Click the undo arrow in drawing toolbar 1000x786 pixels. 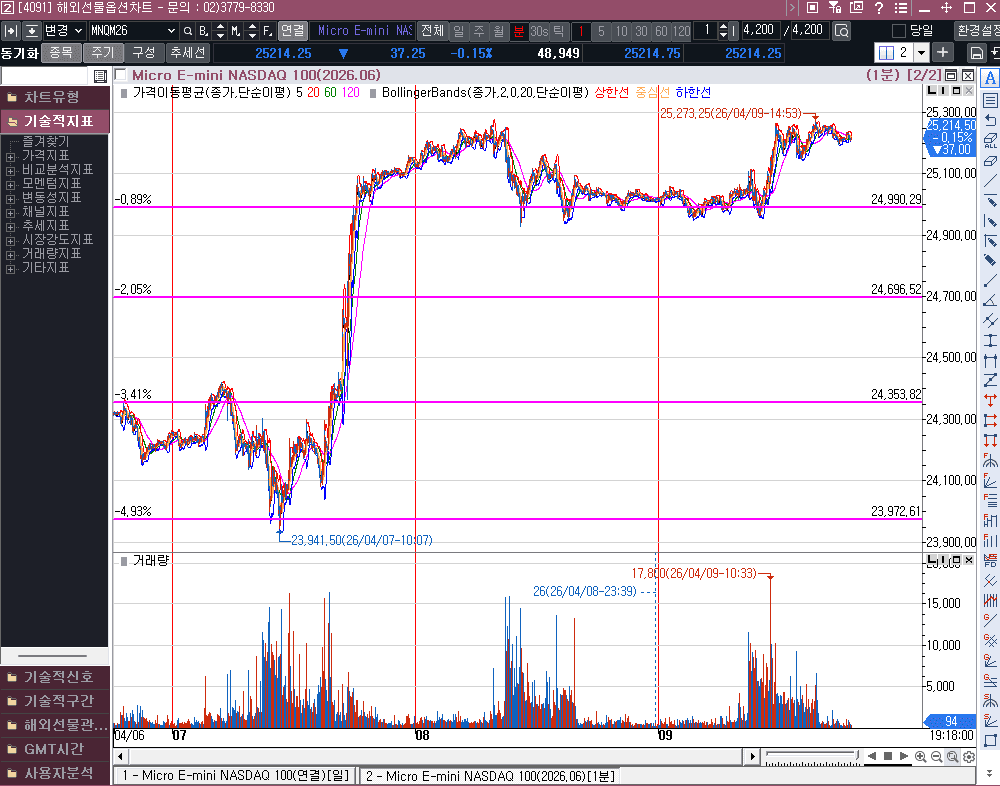pos(990,120)
